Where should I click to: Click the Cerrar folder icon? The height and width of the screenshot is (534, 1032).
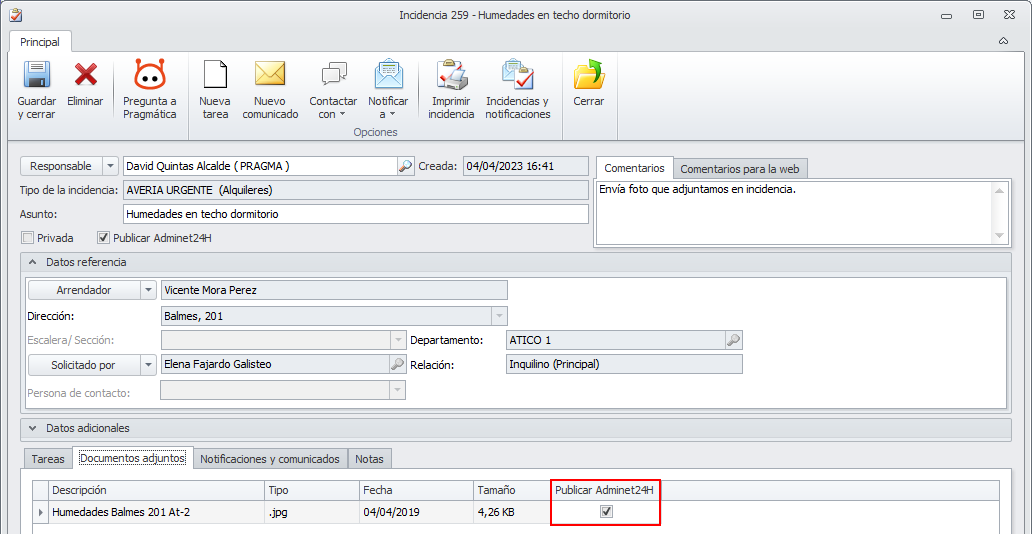click(588, 74)
